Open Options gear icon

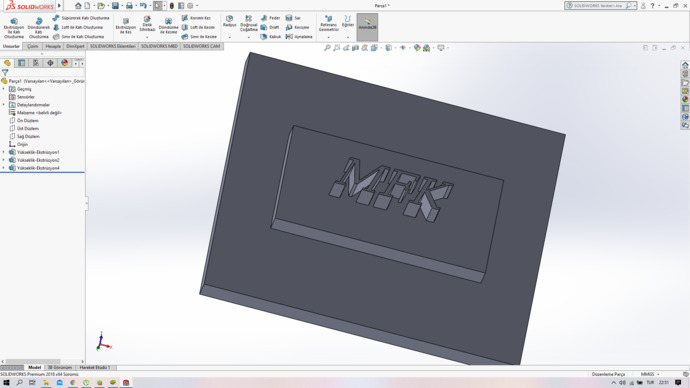(190, 6)
